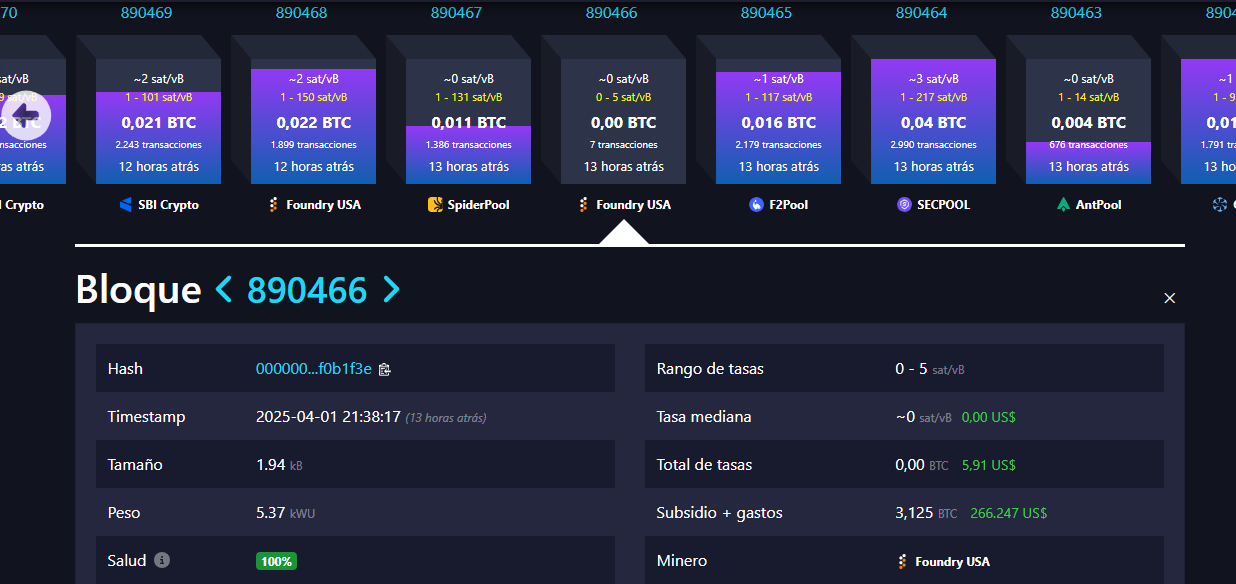
Task: Click the AntPool pool icon
Action: coord(1063,205)
